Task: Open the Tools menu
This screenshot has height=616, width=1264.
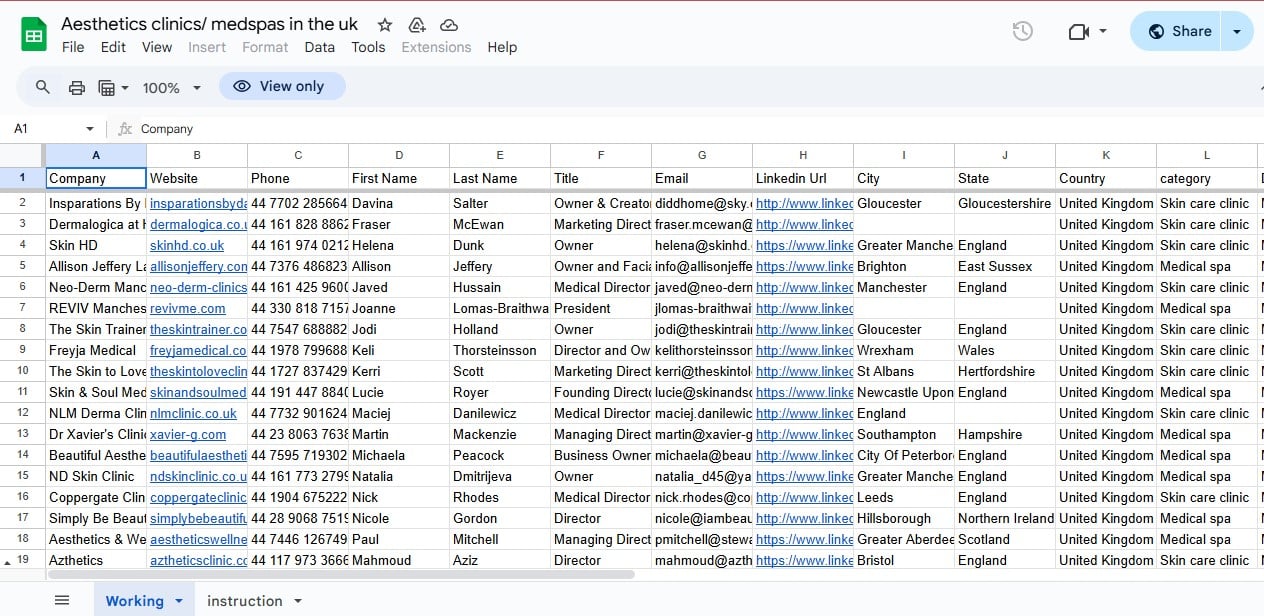Action: pyautogui.click(x=368, y=47)
